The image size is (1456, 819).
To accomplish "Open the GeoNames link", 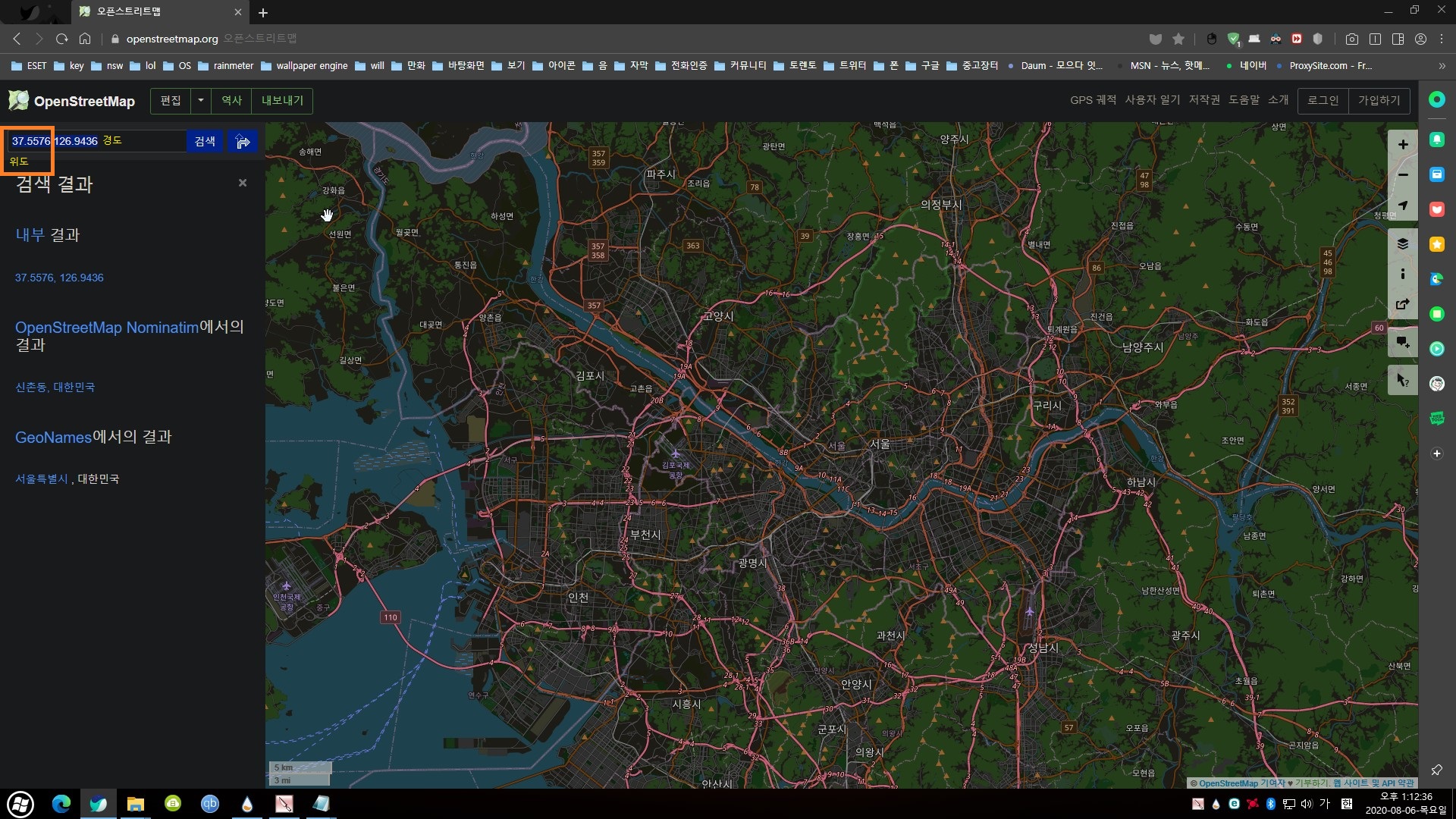I will [x=53, y=437].
